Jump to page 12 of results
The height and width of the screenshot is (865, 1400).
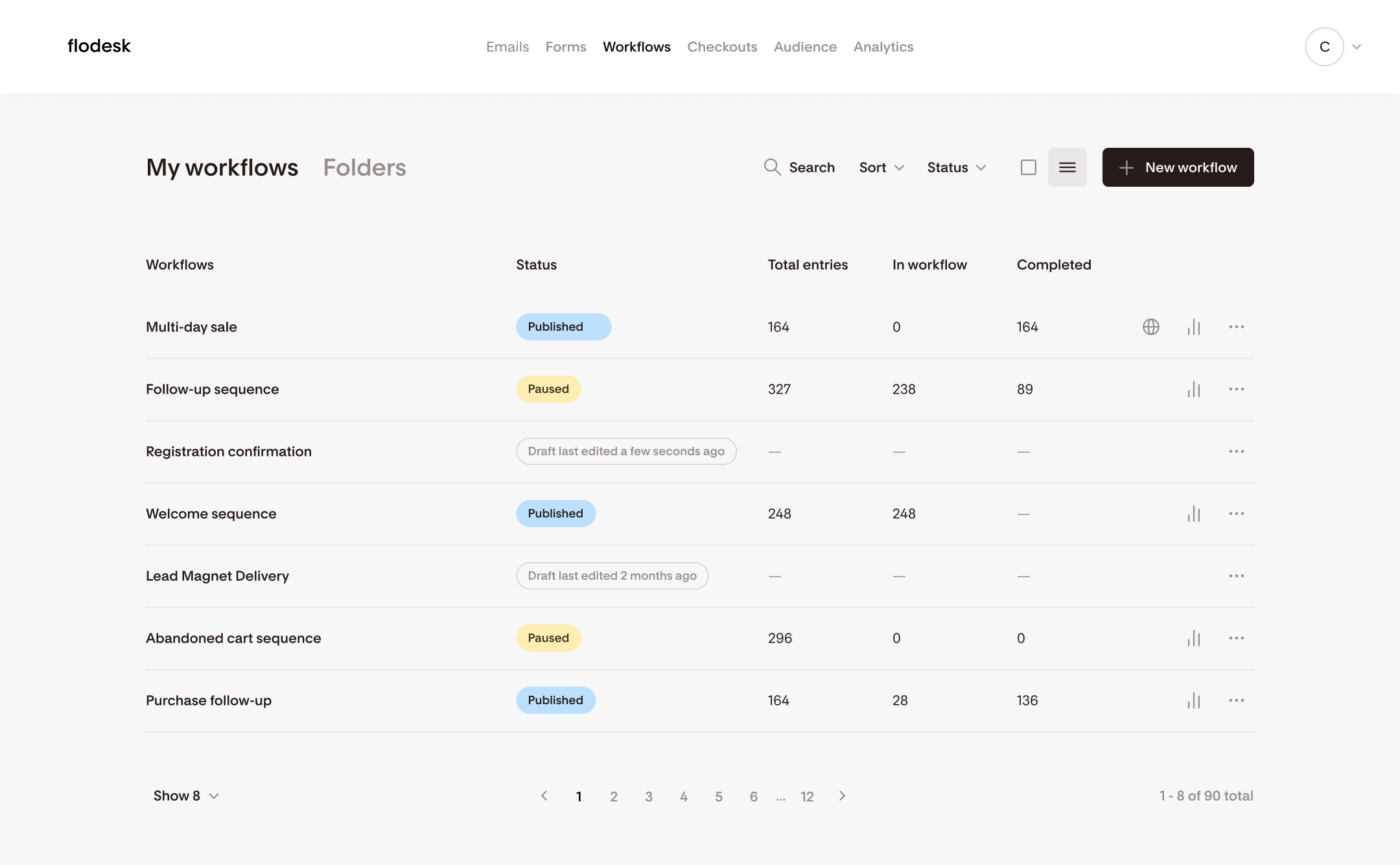[x=806, y=796]
